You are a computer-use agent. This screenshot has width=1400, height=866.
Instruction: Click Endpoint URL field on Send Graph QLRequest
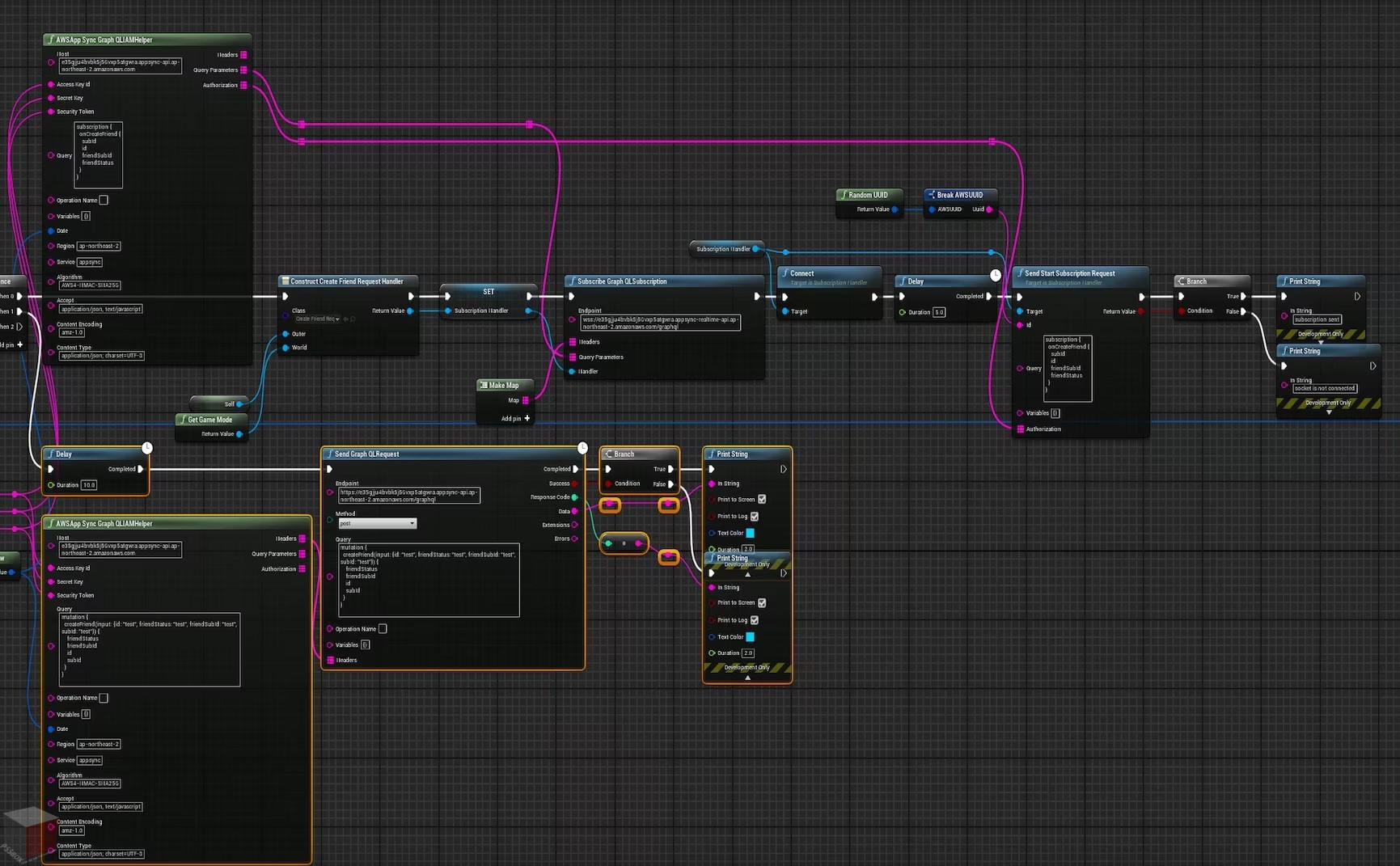pyautogui.click(x=409, y=496)
